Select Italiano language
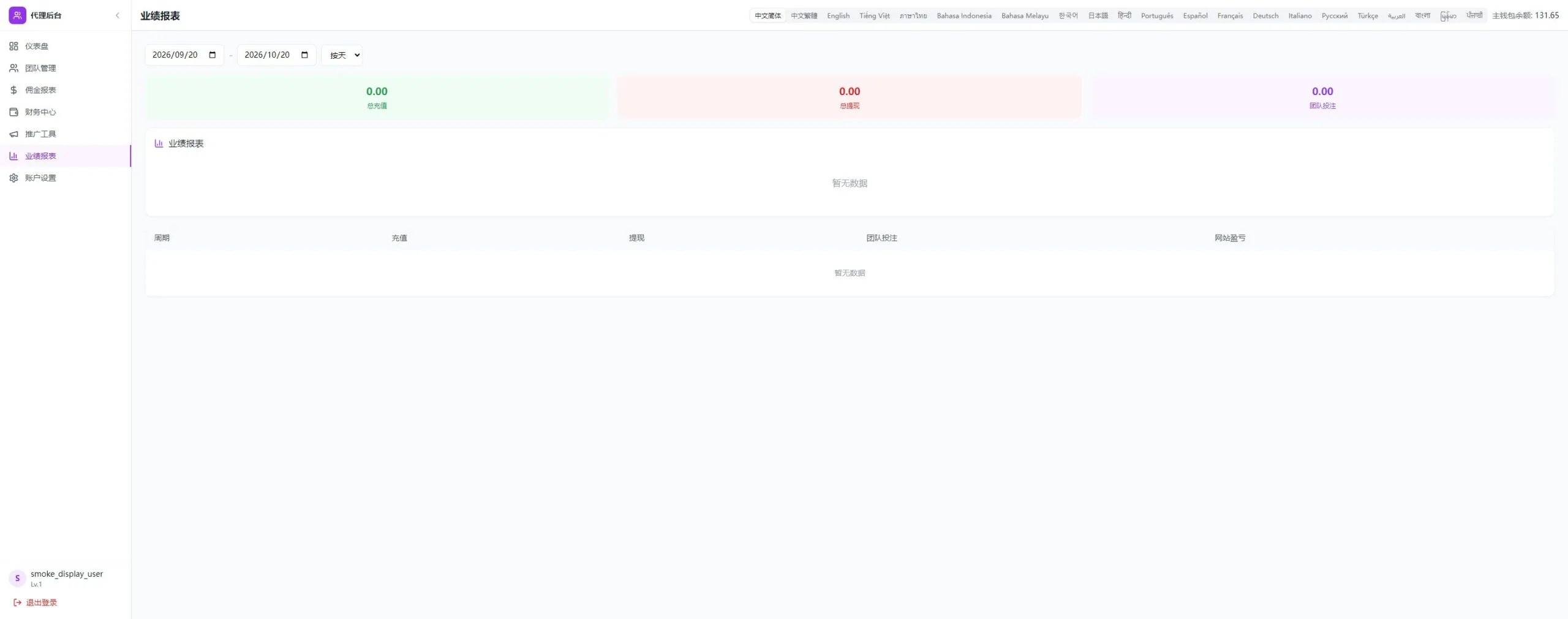 [1300, 15]
